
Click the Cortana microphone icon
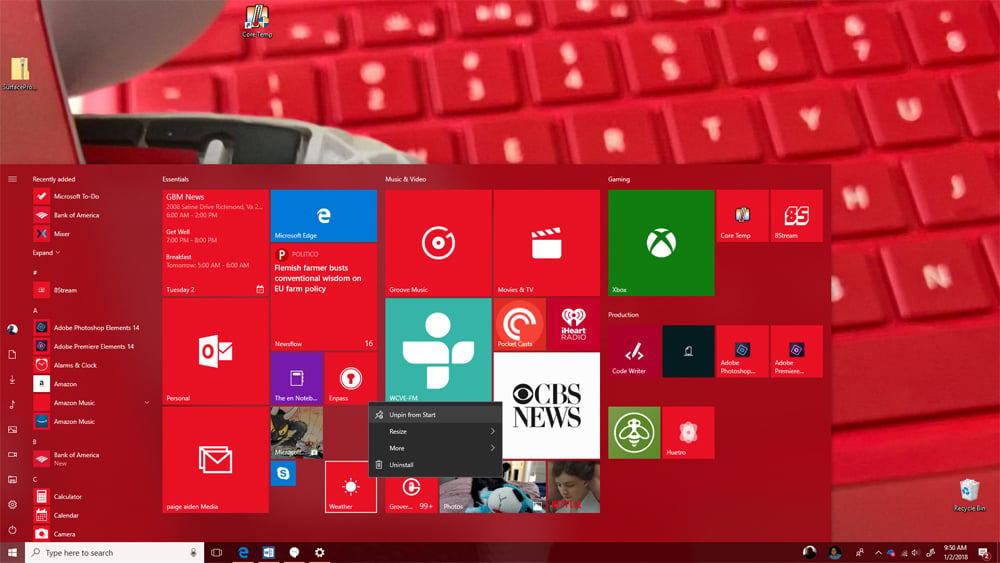[x=193, y=553]
